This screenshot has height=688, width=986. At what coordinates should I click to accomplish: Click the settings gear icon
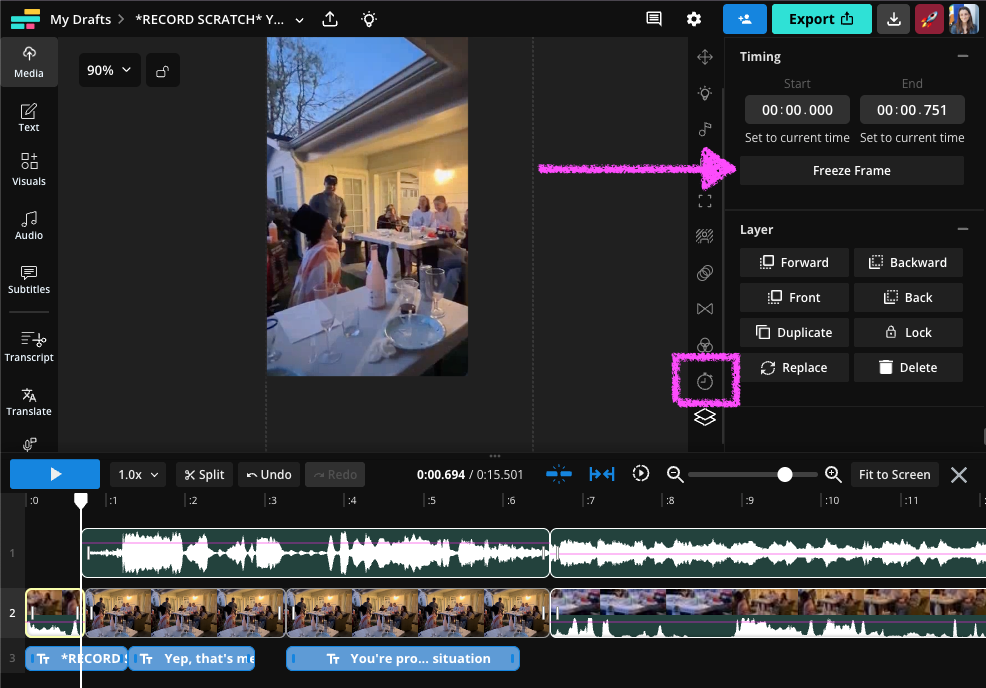coord(694,19)
